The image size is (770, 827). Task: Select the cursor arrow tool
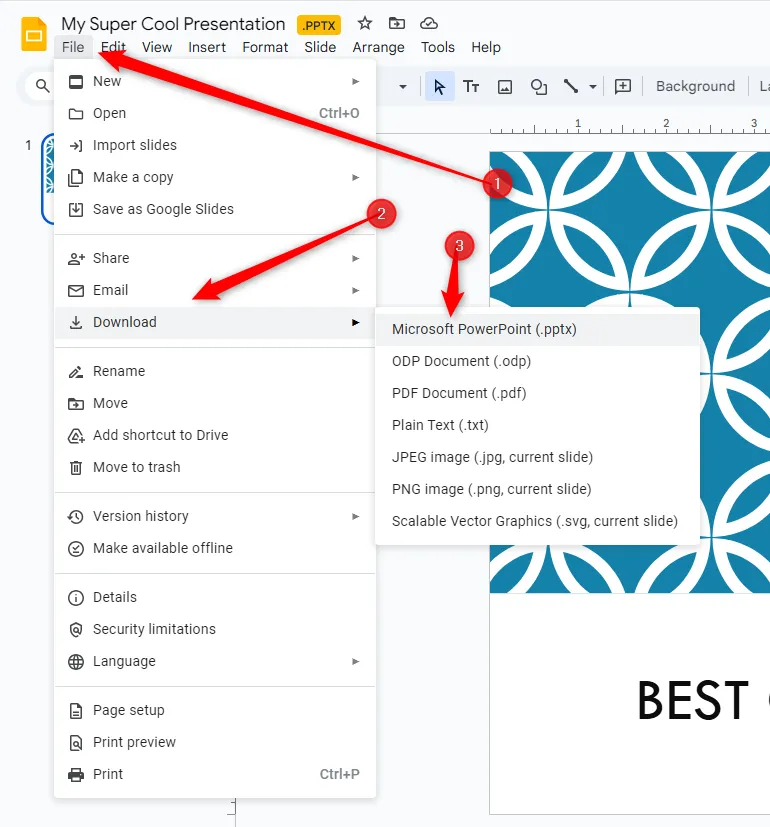point(439,86)
